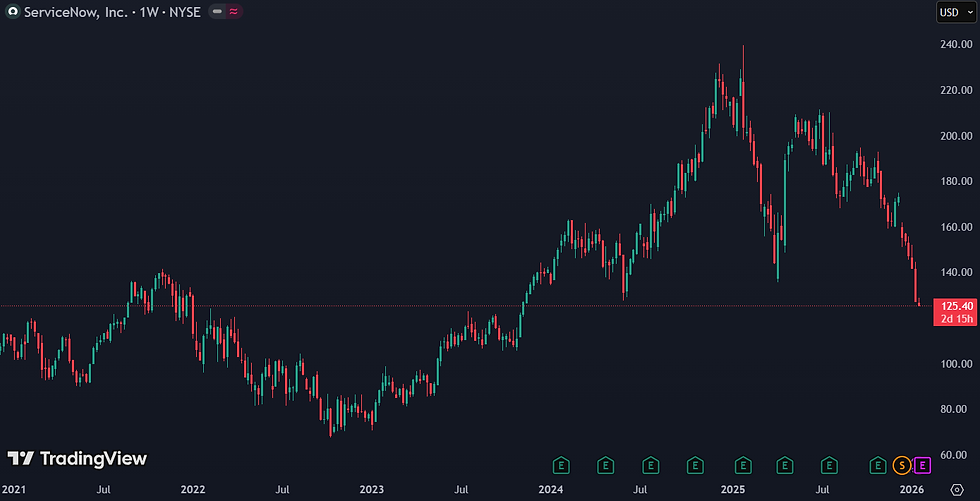Click the 240.00 price axis label
The height and width of the screenshot is (501, 980).
957,44
